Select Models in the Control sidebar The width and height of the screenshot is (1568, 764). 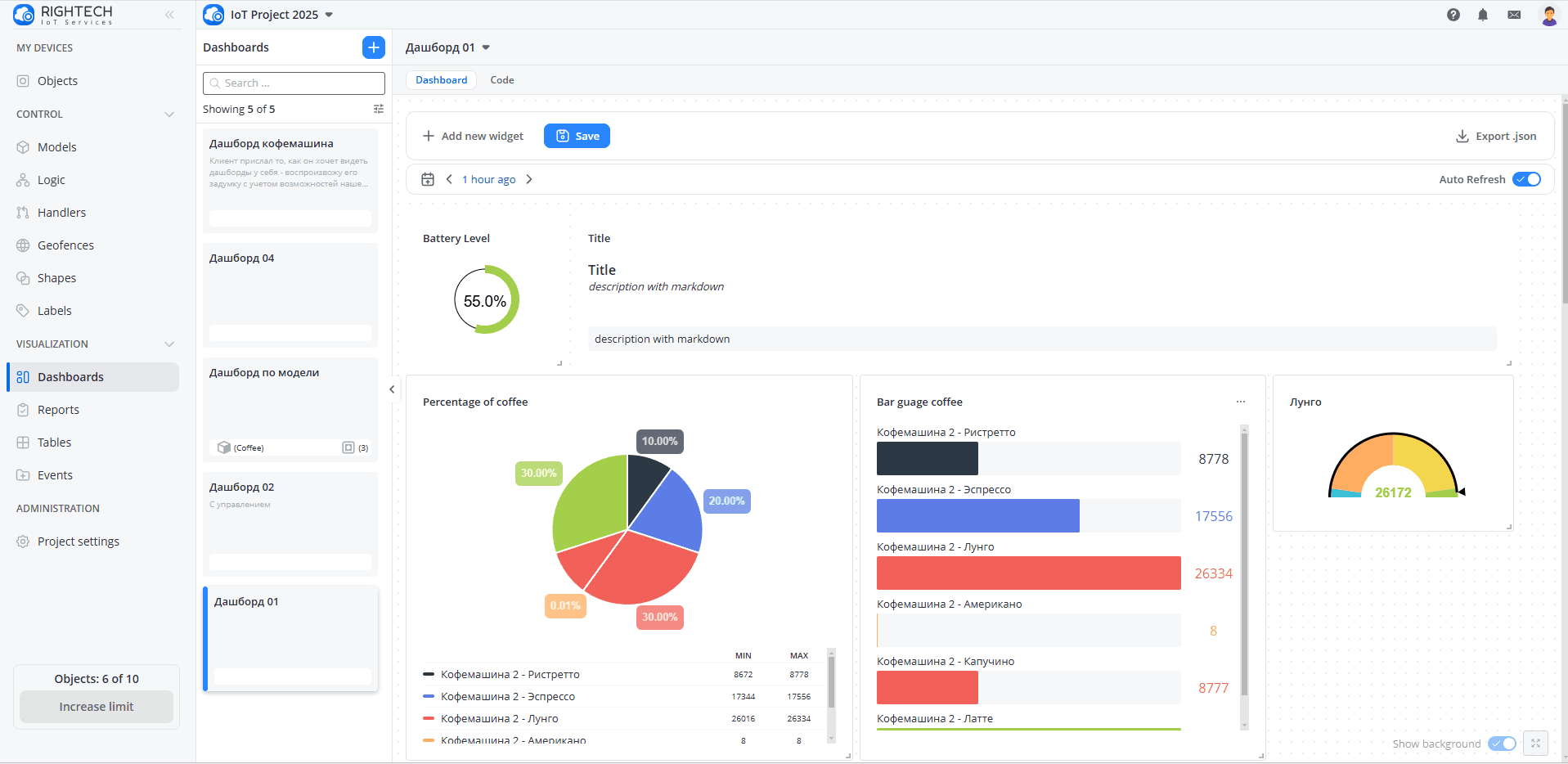pyautogui.click(x=56, y=146)
